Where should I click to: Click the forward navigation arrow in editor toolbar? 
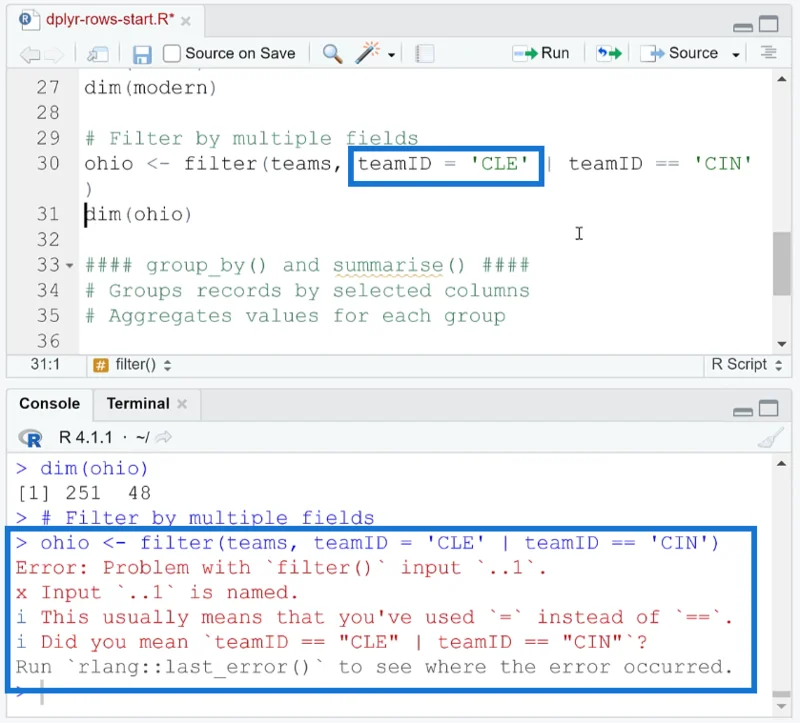pos(54,54)
